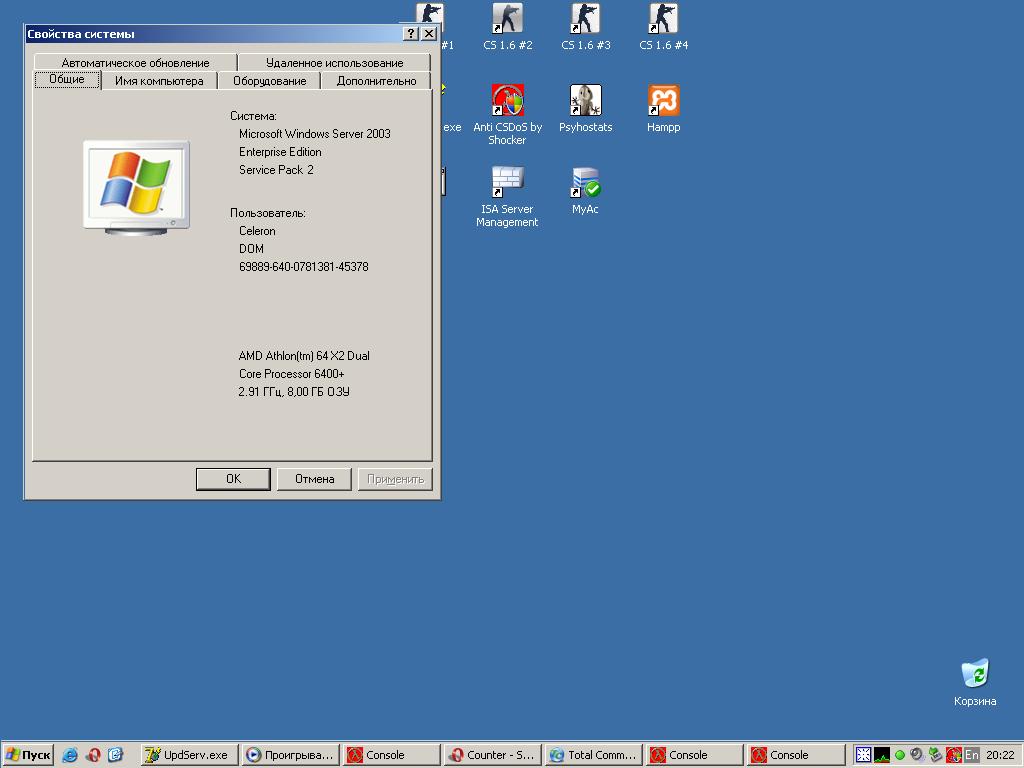Screen dimensions: 1024x768
Task: Click the Отмена button
Action: 314,479
